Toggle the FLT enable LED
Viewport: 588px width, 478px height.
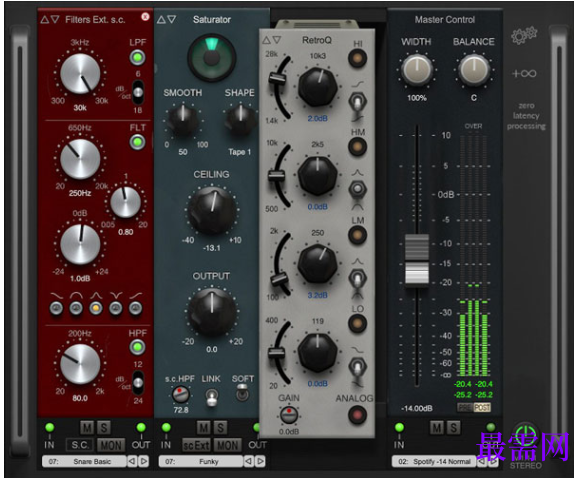(137, 142)
